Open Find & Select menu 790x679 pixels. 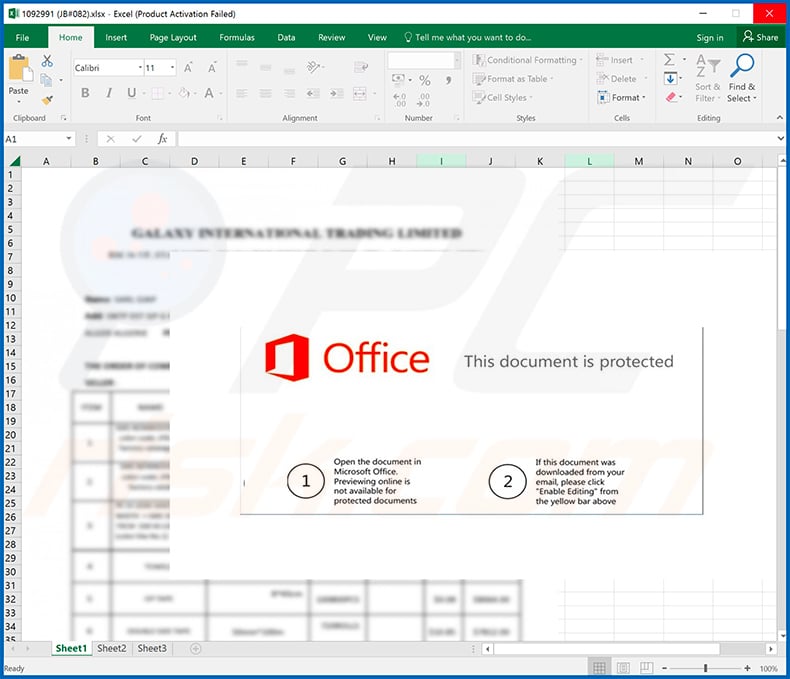[742, 79]
